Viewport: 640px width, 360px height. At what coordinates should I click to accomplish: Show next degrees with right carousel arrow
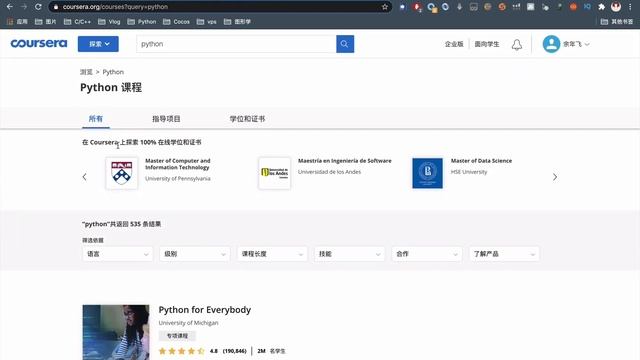pos(555,177)
